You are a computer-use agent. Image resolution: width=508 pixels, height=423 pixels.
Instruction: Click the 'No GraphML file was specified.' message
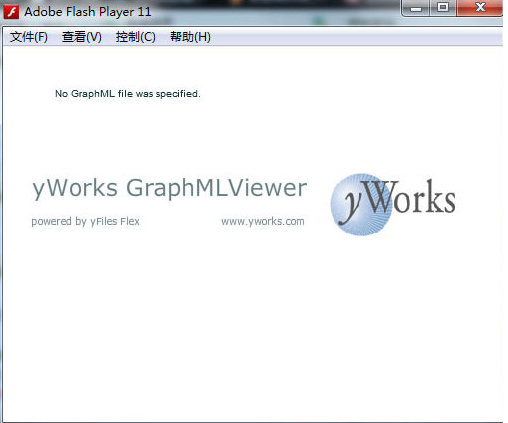coord(128,94)
